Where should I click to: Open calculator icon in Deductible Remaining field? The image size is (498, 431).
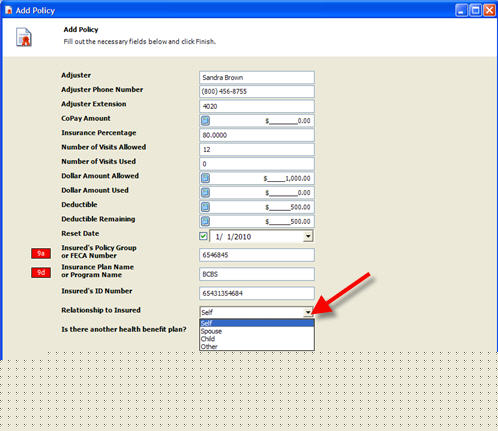point(205,221)
